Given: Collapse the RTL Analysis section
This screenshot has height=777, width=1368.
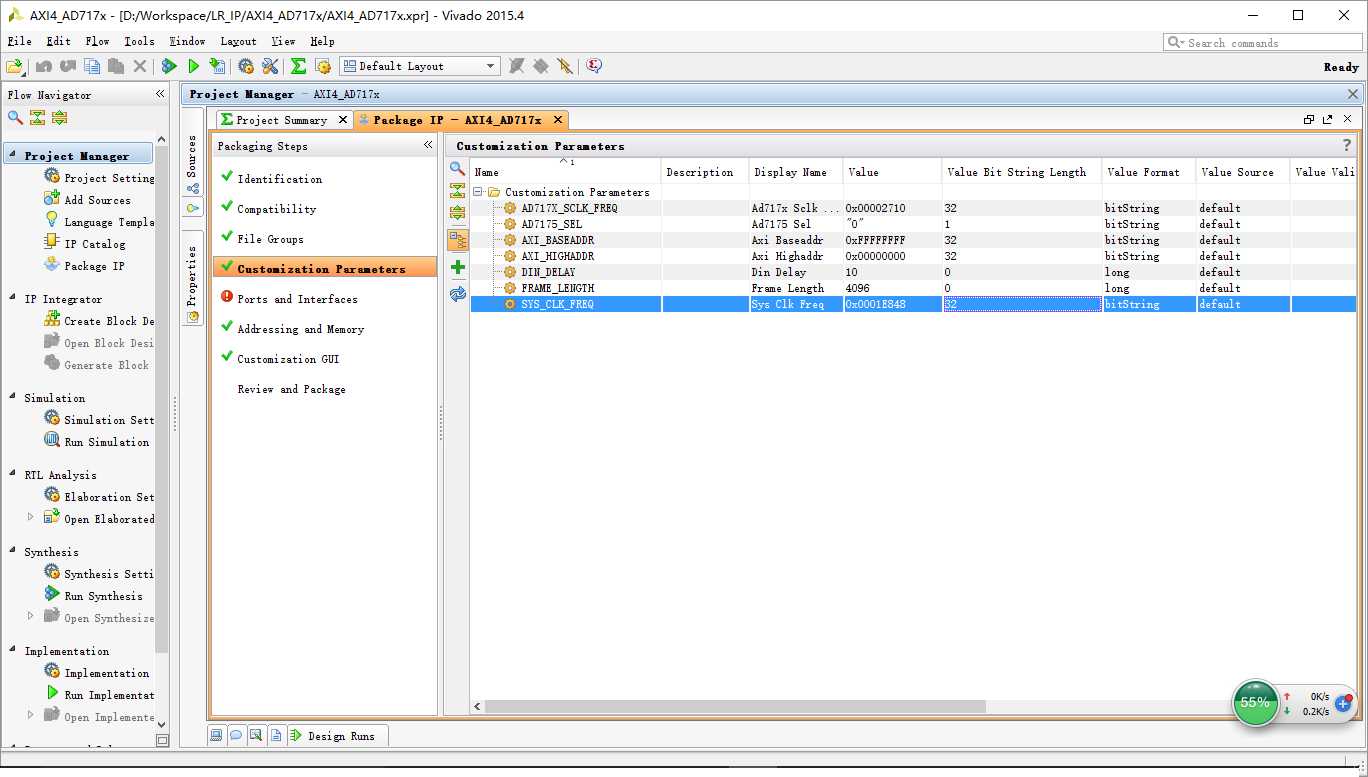Looking at the screenshot, I should (12, 474).
